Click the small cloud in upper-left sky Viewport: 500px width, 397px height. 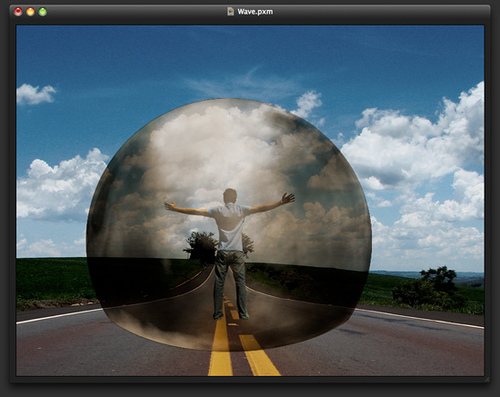35,94
